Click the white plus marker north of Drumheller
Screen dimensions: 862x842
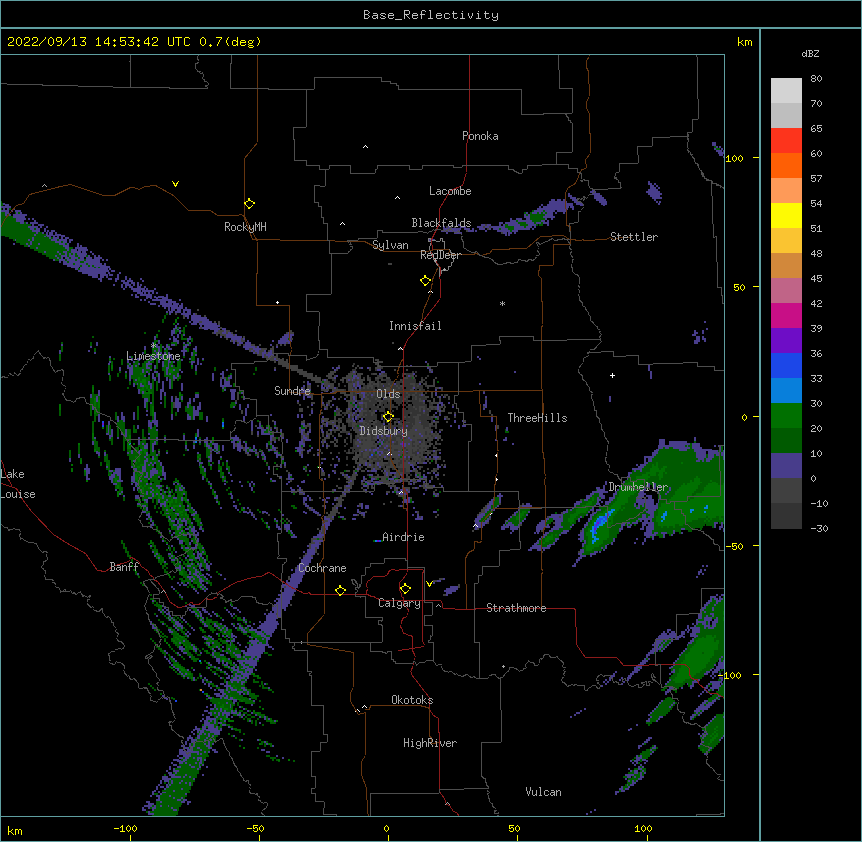pos(612,375)
